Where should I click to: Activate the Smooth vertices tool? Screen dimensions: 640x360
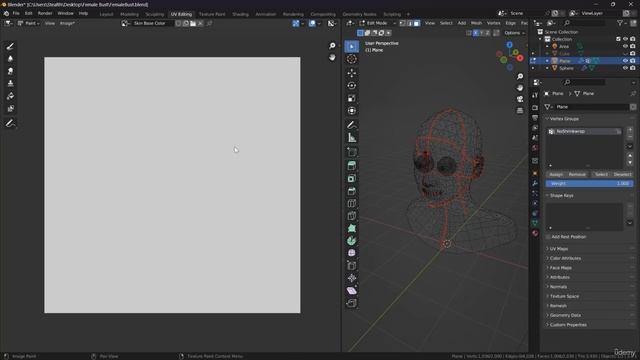(x=351, y=253)
